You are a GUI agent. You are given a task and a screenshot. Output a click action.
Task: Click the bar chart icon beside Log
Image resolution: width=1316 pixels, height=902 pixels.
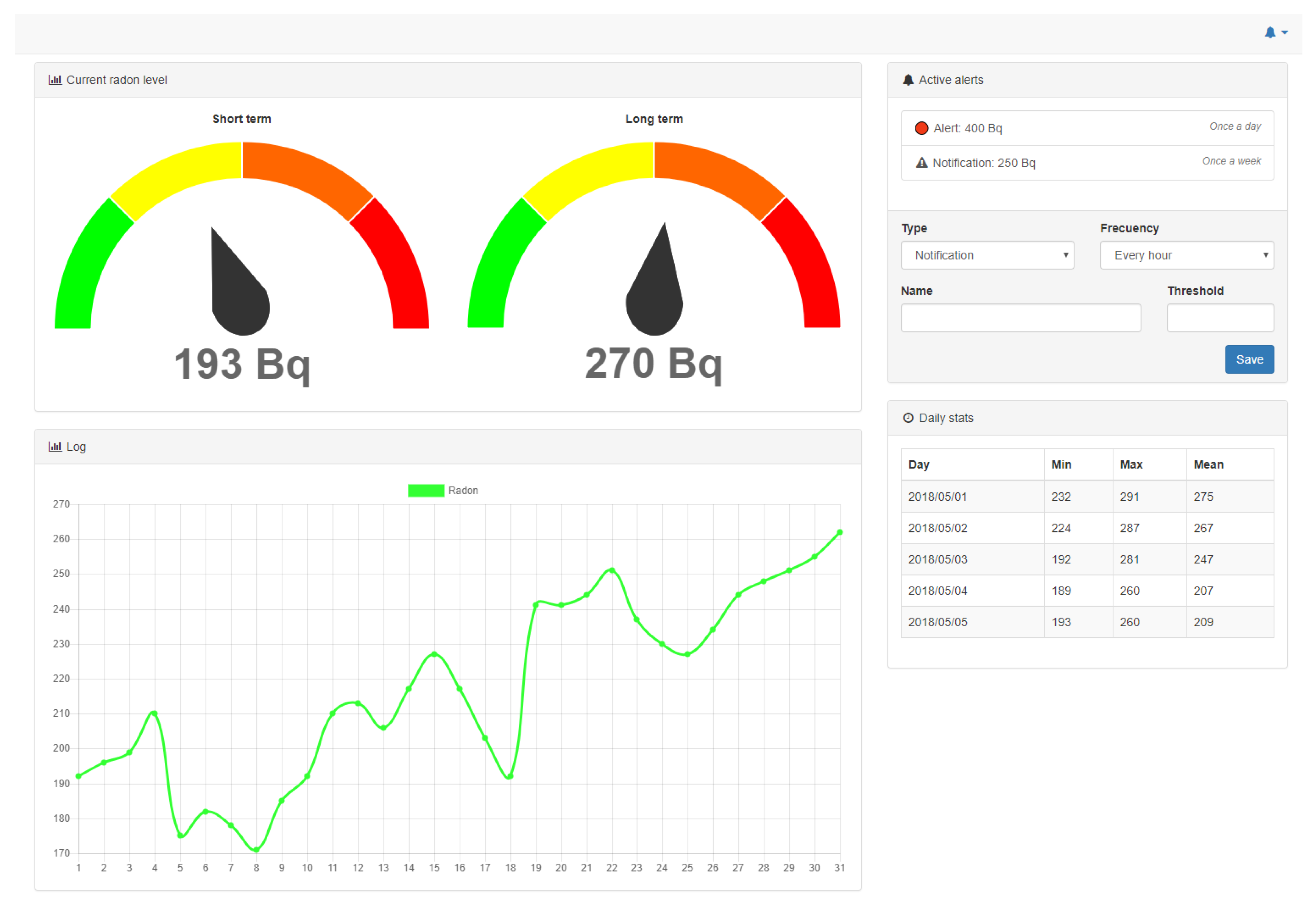coord(55,447)
